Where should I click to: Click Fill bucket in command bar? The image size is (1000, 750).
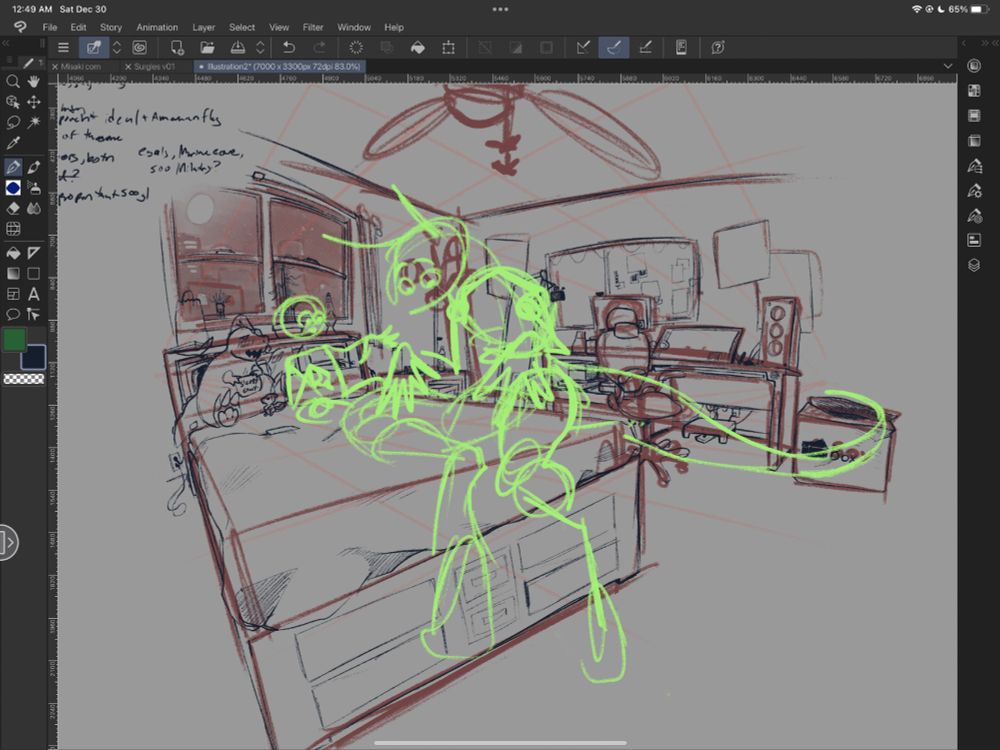click(418, 47)
